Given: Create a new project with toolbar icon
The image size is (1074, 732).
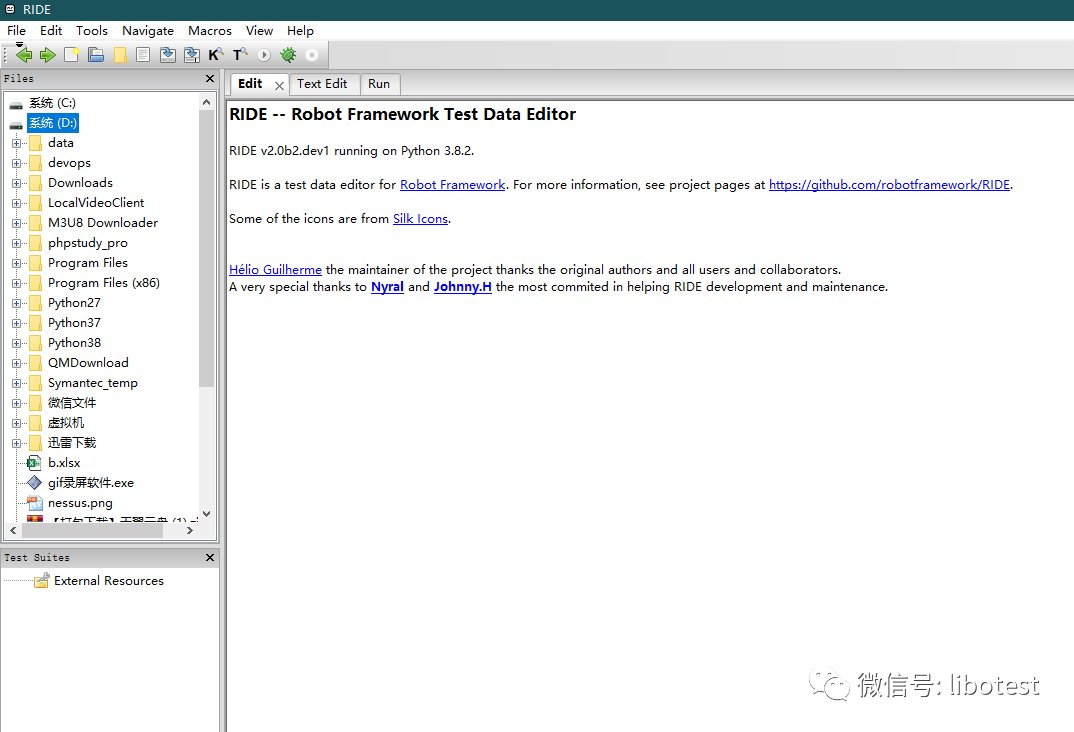Looking at the screenshot, I should click(71, 55).
